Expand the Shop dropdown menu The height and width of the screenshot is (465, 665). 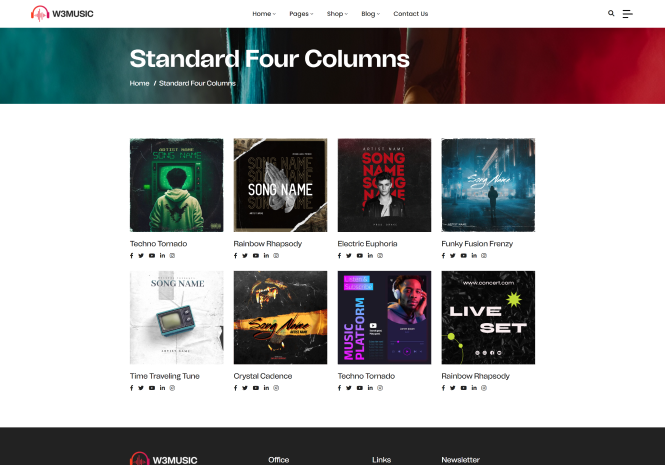(x=337, y=14)
